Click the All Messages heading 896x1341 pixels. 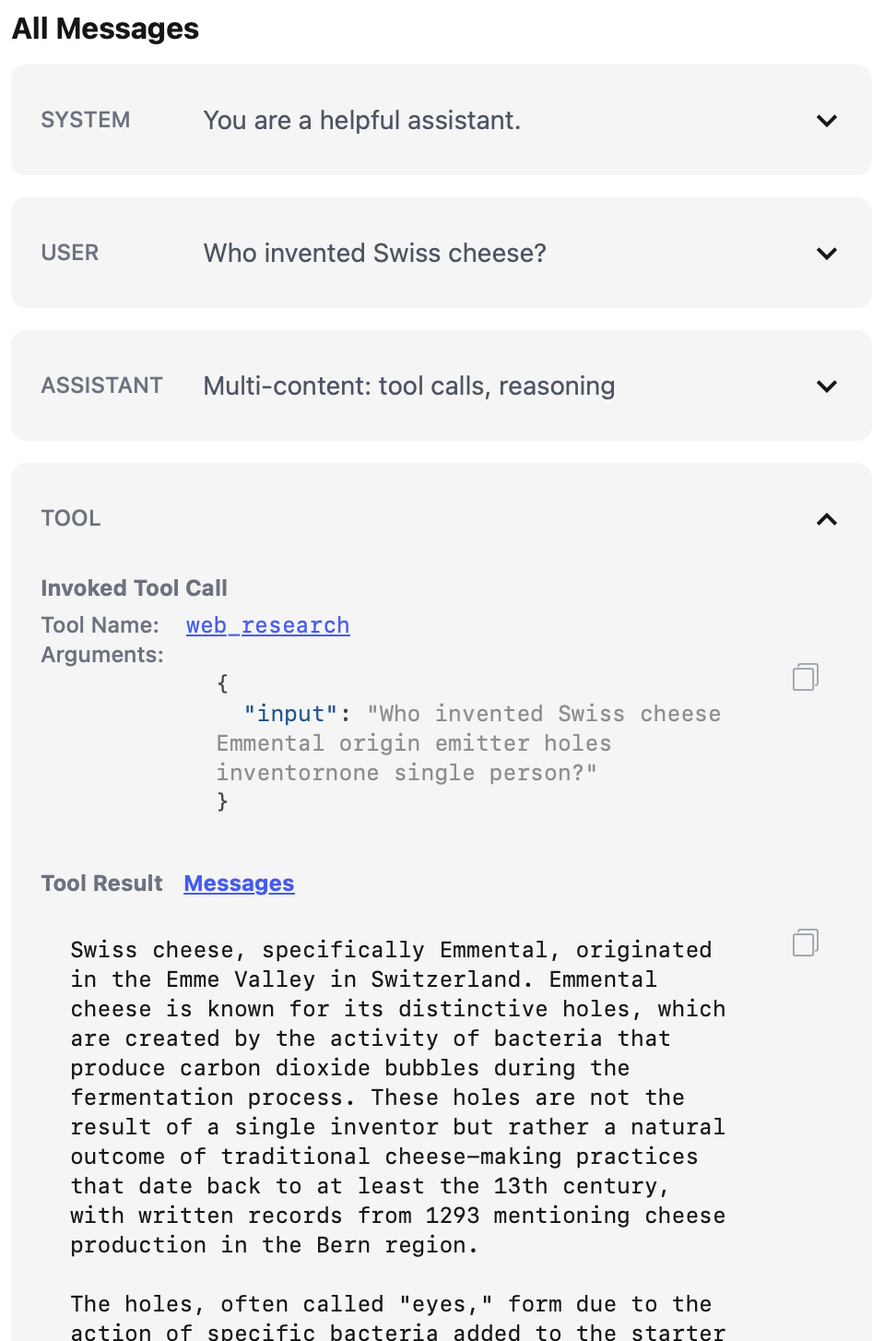coord(105,29)
